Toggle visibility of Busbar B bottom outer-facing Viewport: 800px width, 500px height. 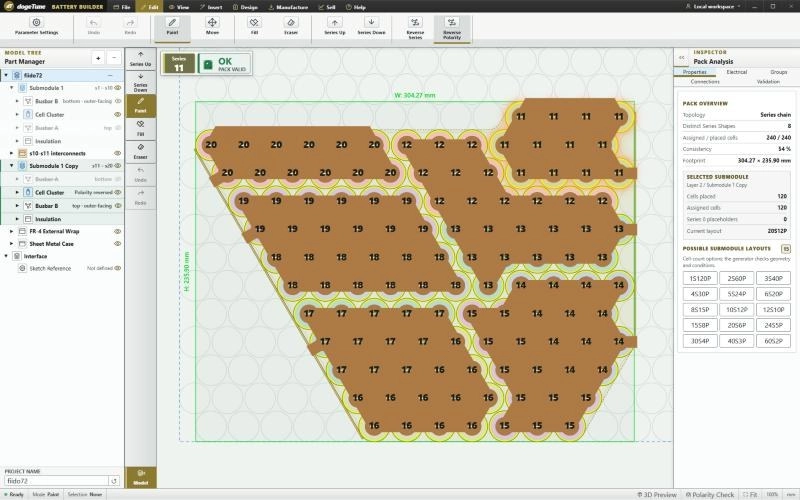[x=118, y=101]
